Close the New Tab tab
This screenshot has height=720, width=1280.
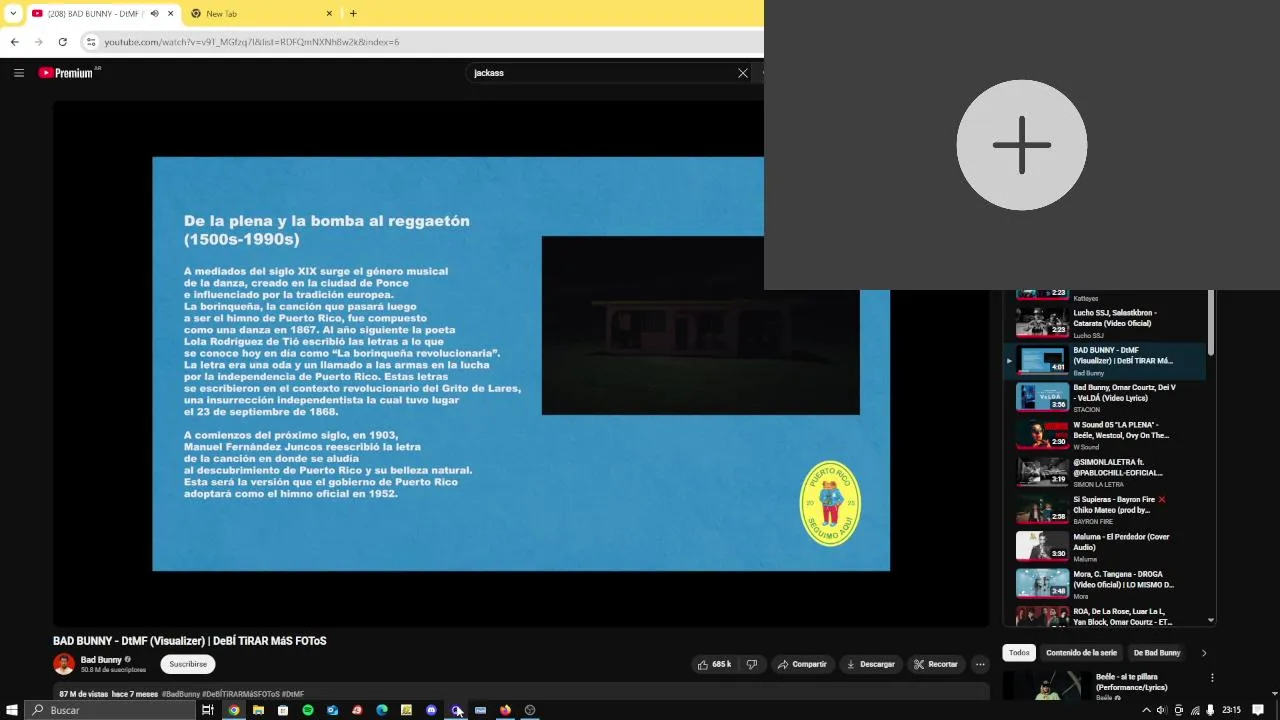point(329,14)
